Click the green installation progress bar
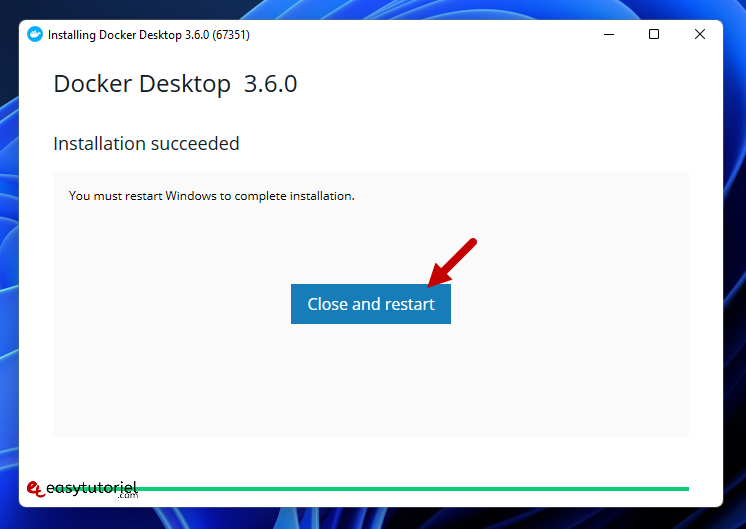The width and height of the screenshot is (746, 529). point(371,489)
